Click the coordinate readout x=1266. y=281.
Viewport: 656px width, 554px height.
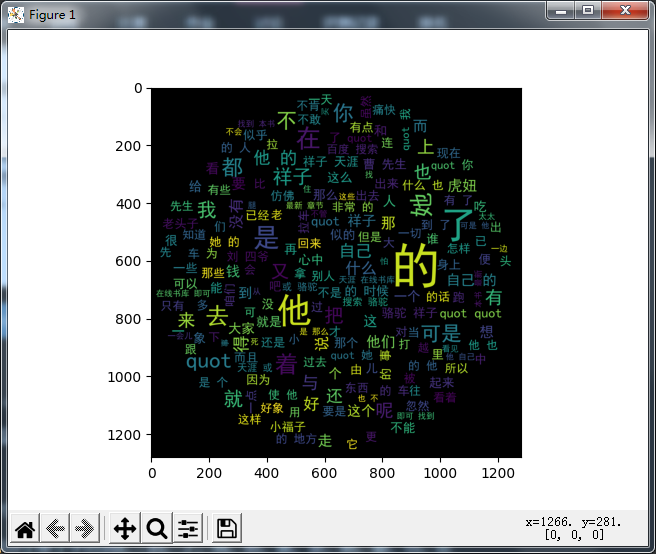coord(574,522)
